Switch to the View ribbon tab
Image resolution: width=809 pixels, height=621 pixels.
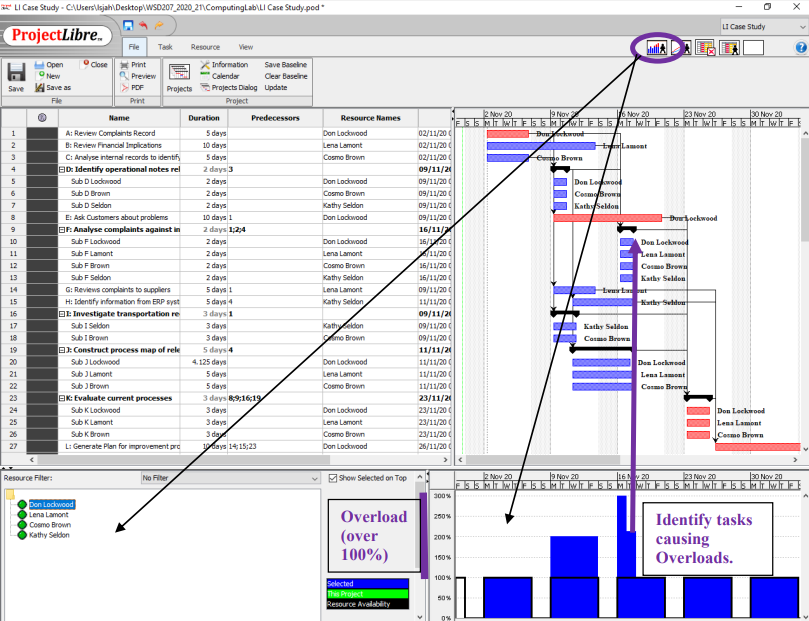coord(246,47)
